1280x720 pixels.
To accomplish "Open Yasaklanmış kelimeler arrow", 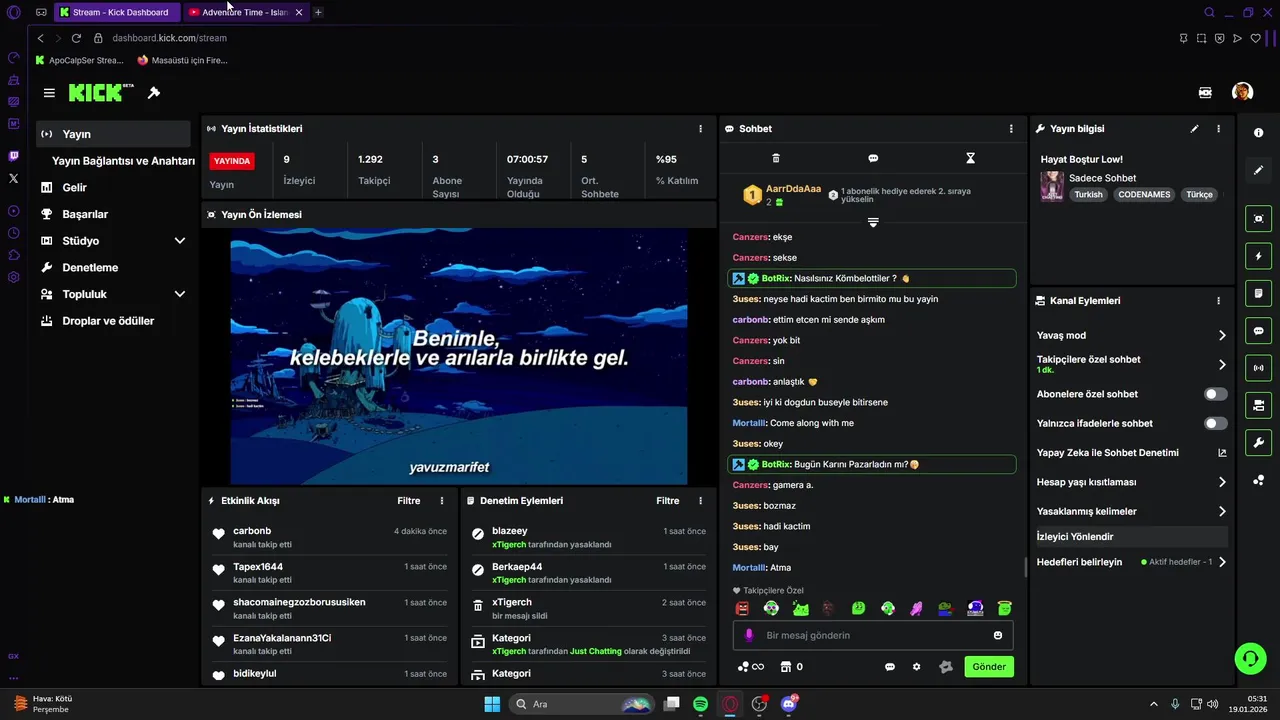I will point(1222,511).
